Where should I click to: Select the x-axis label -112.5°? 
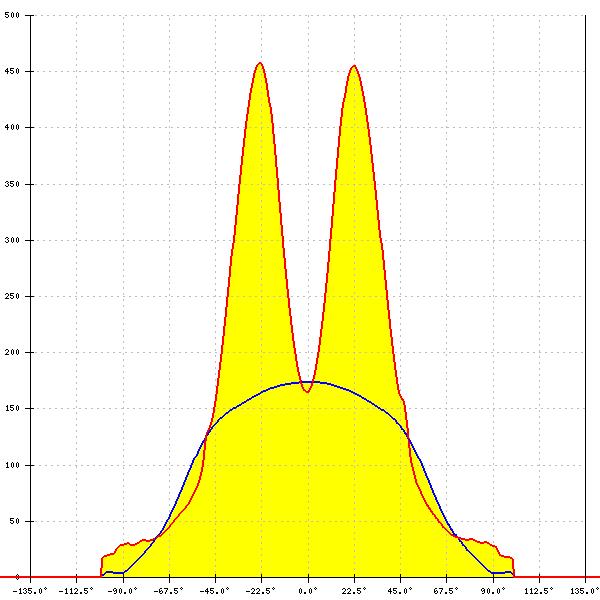click(76, 591)
